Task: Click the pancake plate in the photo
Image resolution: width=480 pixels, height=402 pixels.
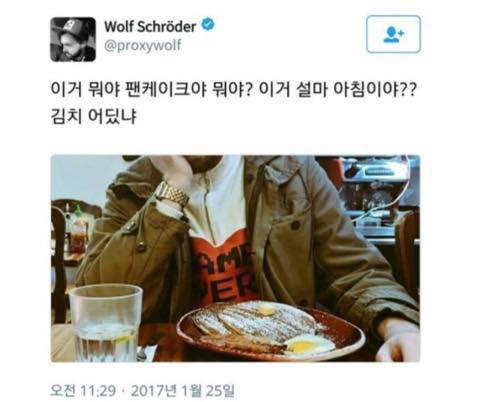Action: [271, 330]
